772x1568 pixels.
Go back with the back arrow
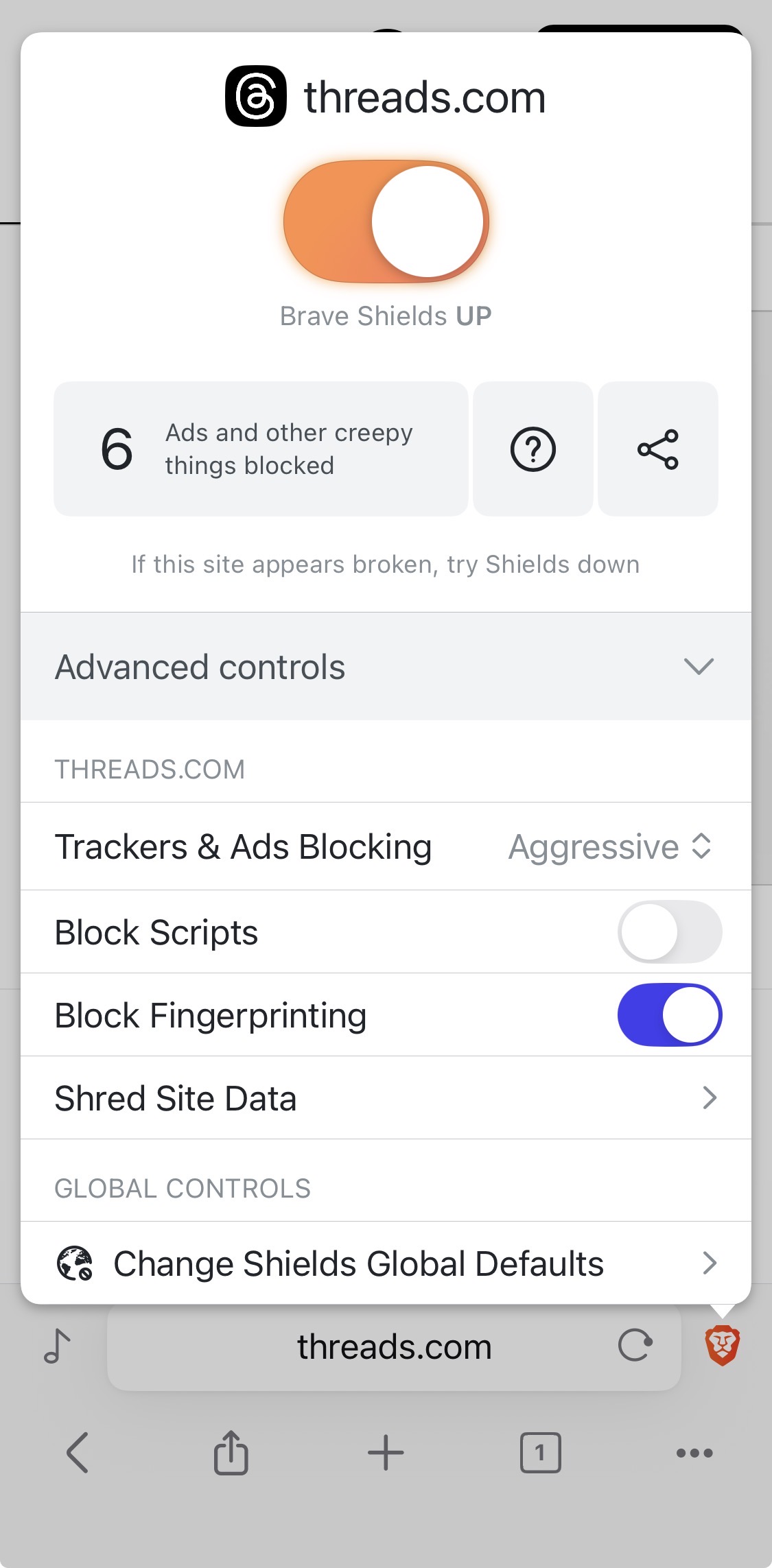click(77, 1452)
